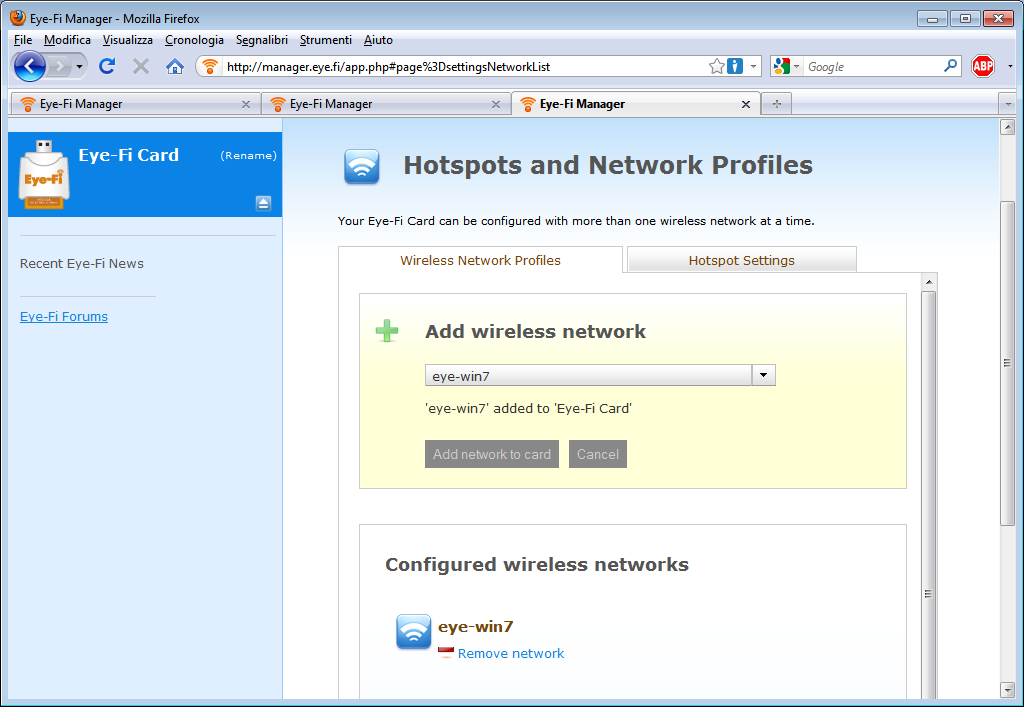Viewport: 1024px width, 707px height.
Task: Click the browser Back arrow button
Action: 29,66
